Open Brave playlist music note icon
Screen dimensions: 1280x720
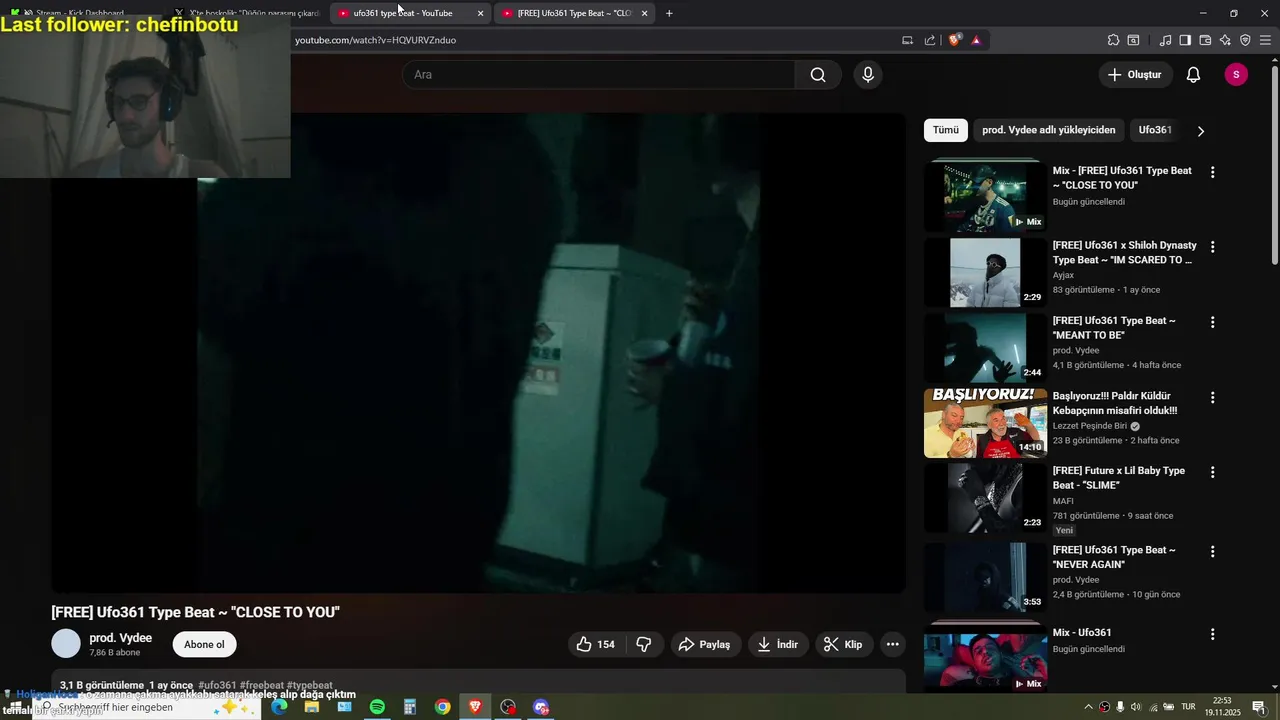[x=1165, y=40]
